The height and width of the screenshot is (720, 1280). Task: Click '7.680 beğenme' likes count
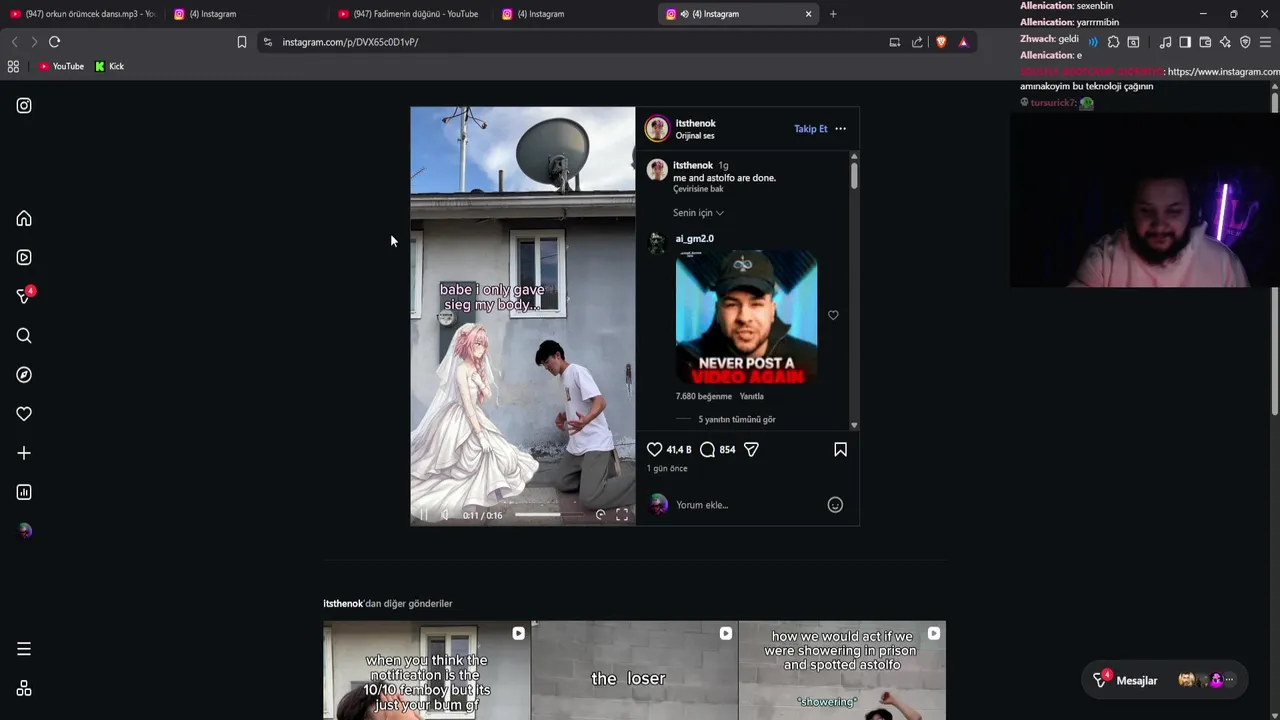pos(704,396)
